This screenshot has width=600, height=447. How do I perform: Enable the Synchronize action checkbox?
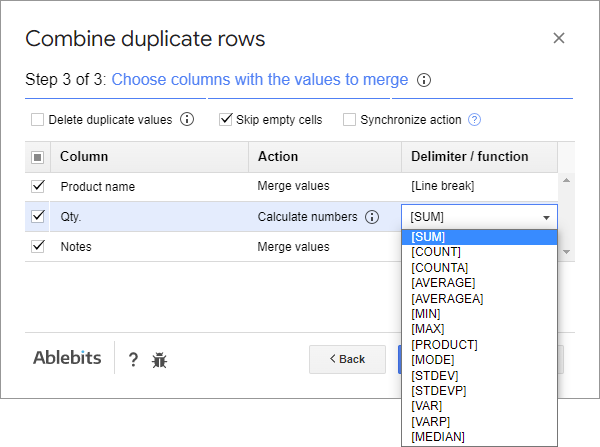coord(350,120)
